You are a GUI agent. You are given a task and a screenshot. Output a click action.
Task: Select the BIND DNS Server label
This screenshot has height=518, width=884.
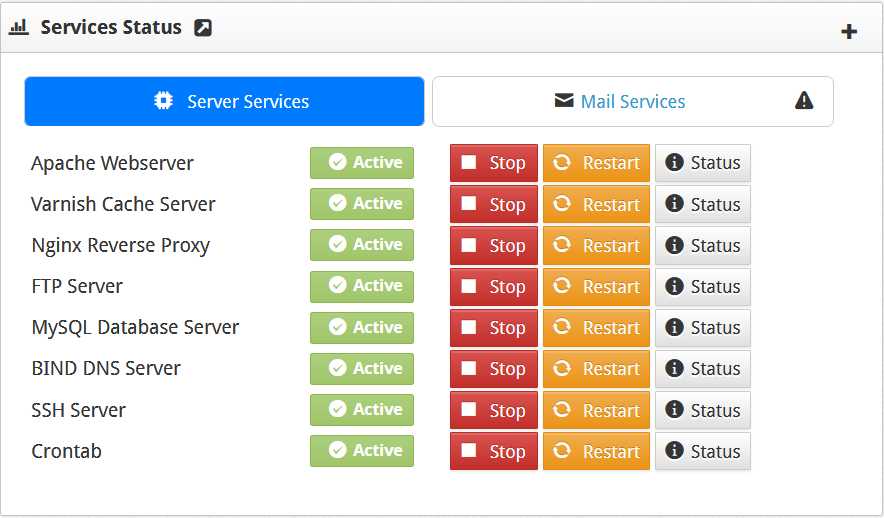tap(106, 369)
